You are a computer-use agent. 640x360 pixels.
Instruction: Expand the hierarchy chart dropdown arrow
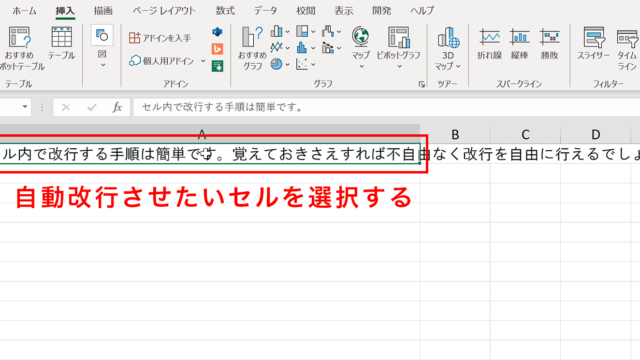point(313,31)
